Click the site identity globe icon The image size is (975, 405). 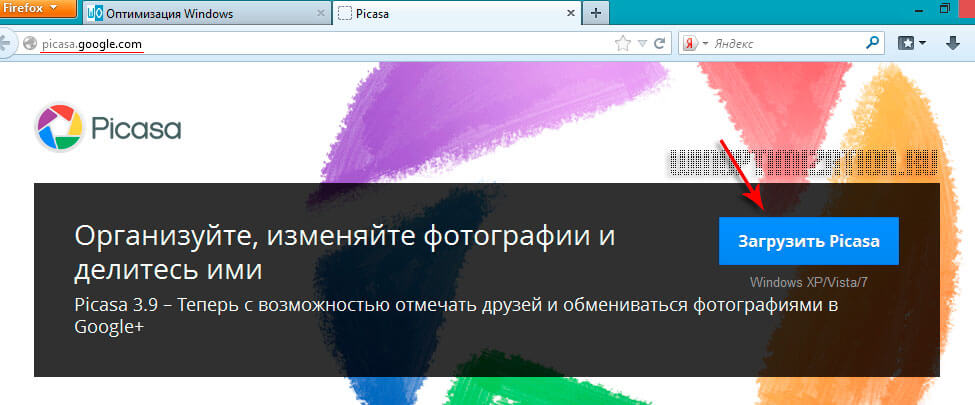pos(30,44)
